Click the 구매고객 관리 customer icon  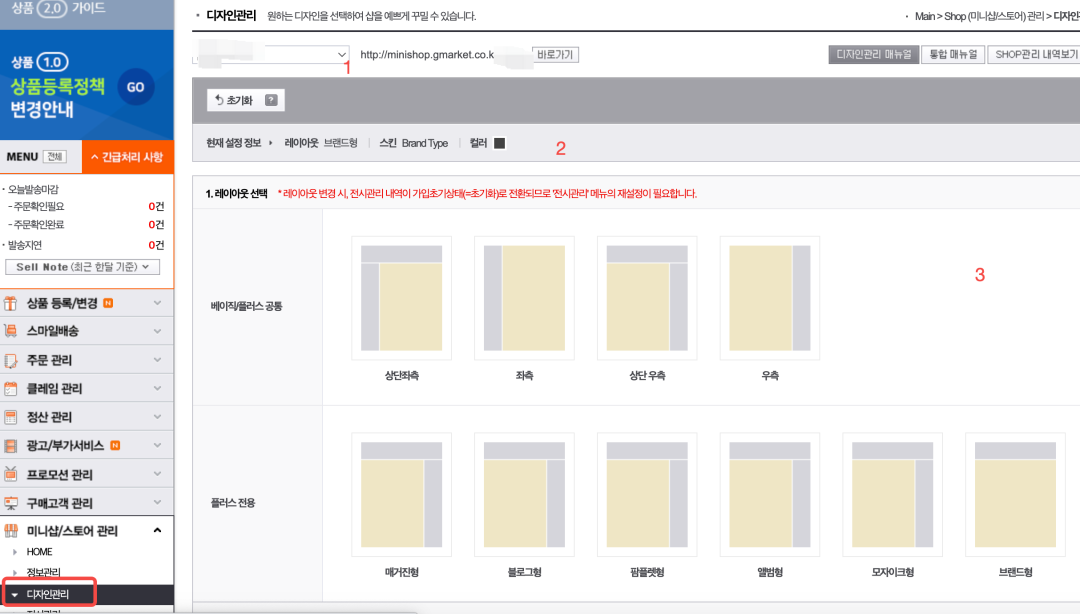tap(13, 501)
